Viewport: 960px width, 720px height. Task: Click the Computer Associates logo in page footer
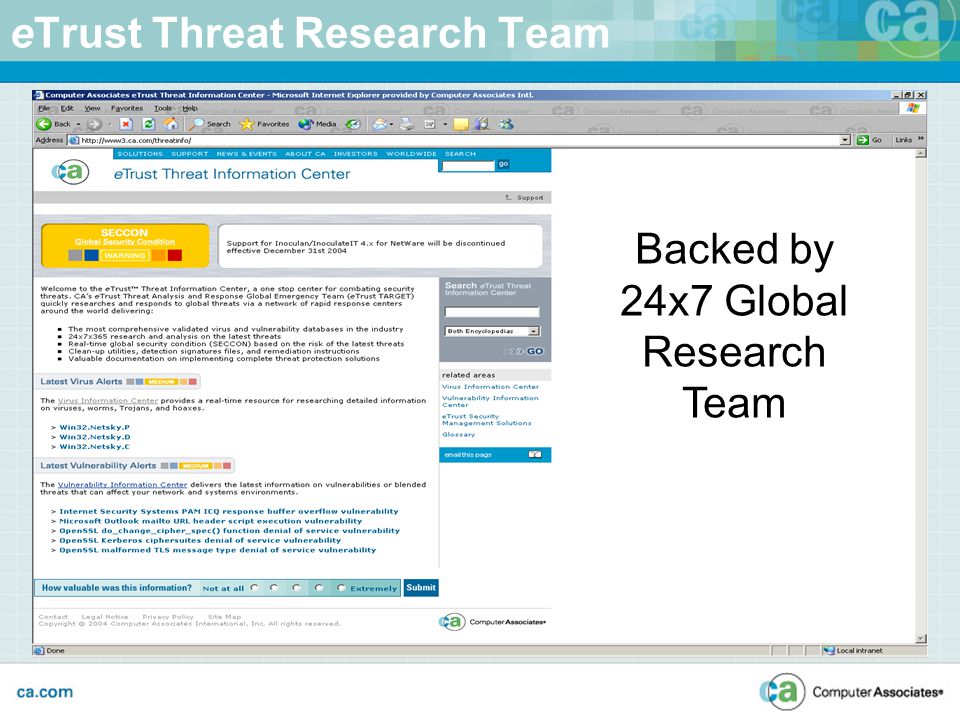pos(492,622)
